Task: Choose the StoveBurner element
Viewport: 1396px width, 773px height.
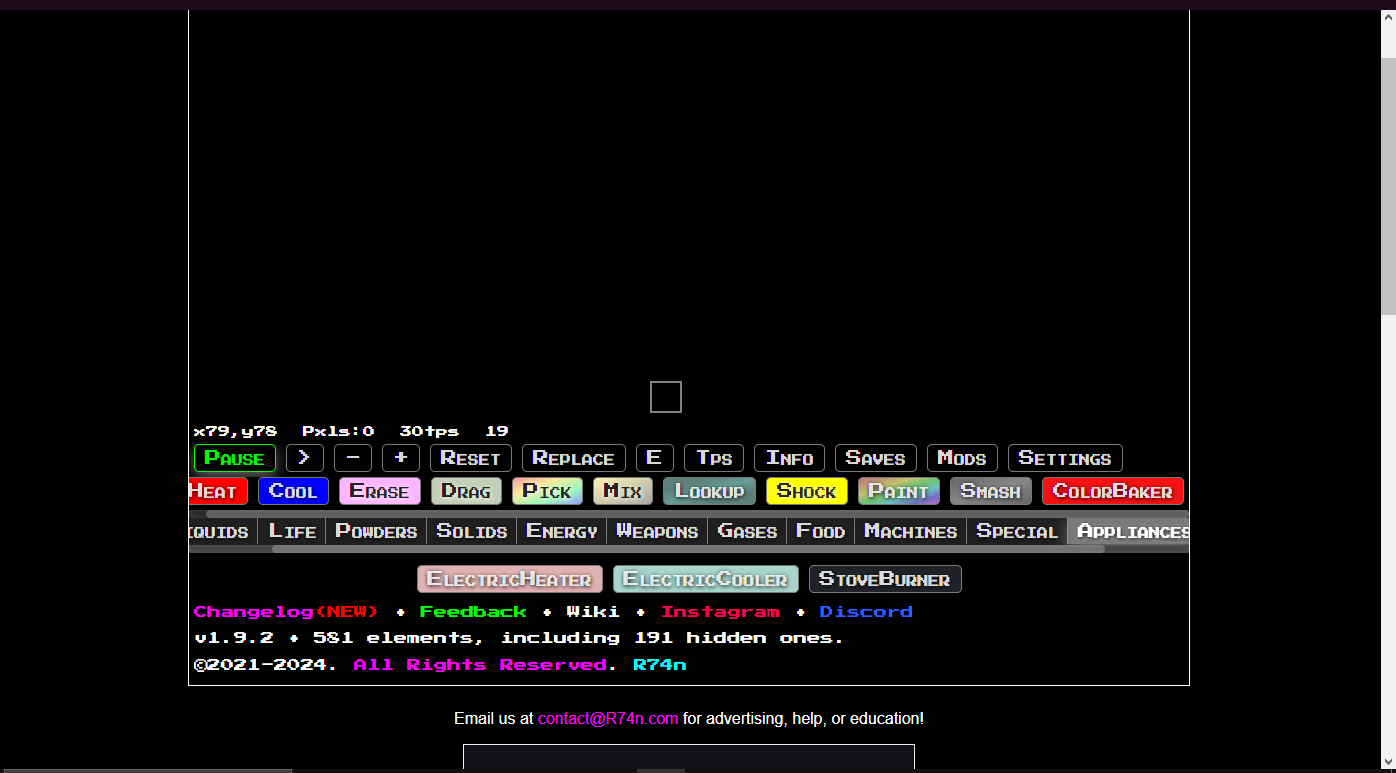Action: point(885,579)
